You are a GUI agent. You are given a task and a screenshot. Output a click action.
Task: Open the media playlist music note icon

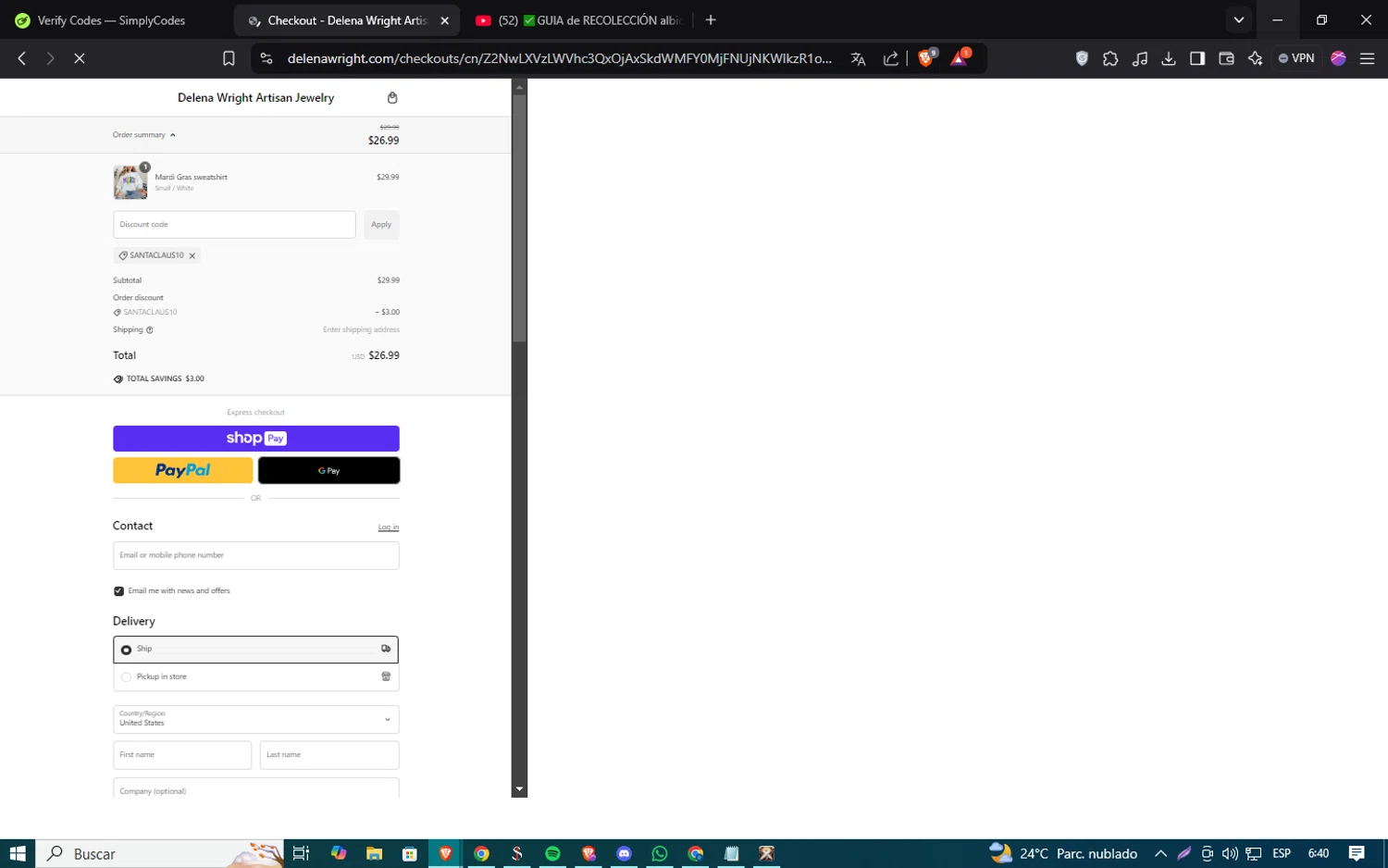pyautogui.click(x=1140, y=58)
